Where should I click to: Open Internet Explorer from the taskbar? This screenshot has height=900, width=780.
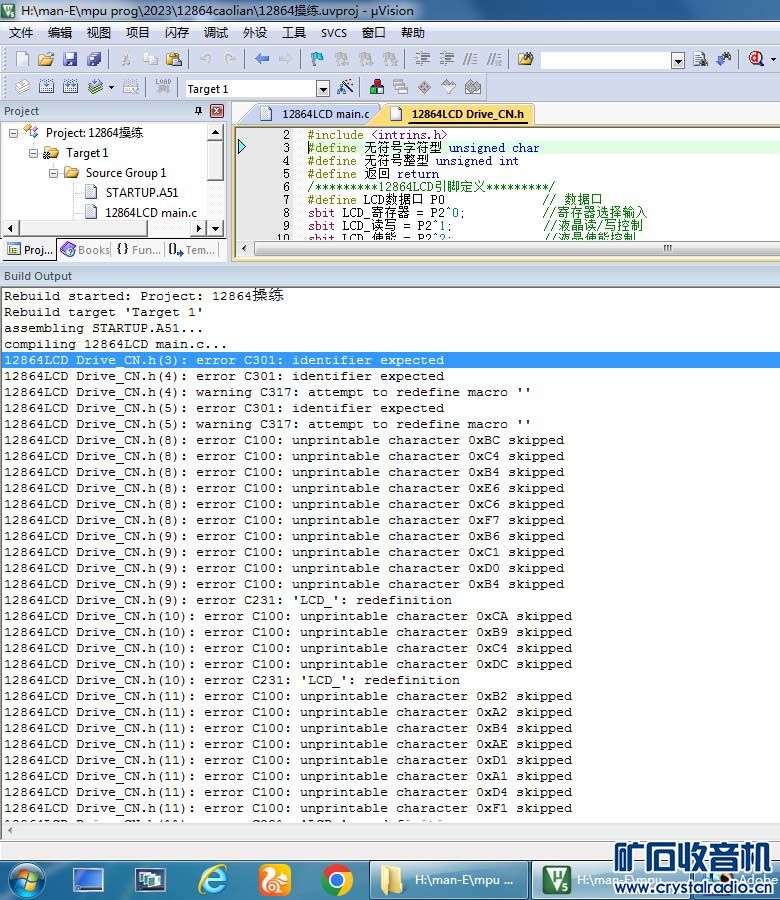coord(211,879)
